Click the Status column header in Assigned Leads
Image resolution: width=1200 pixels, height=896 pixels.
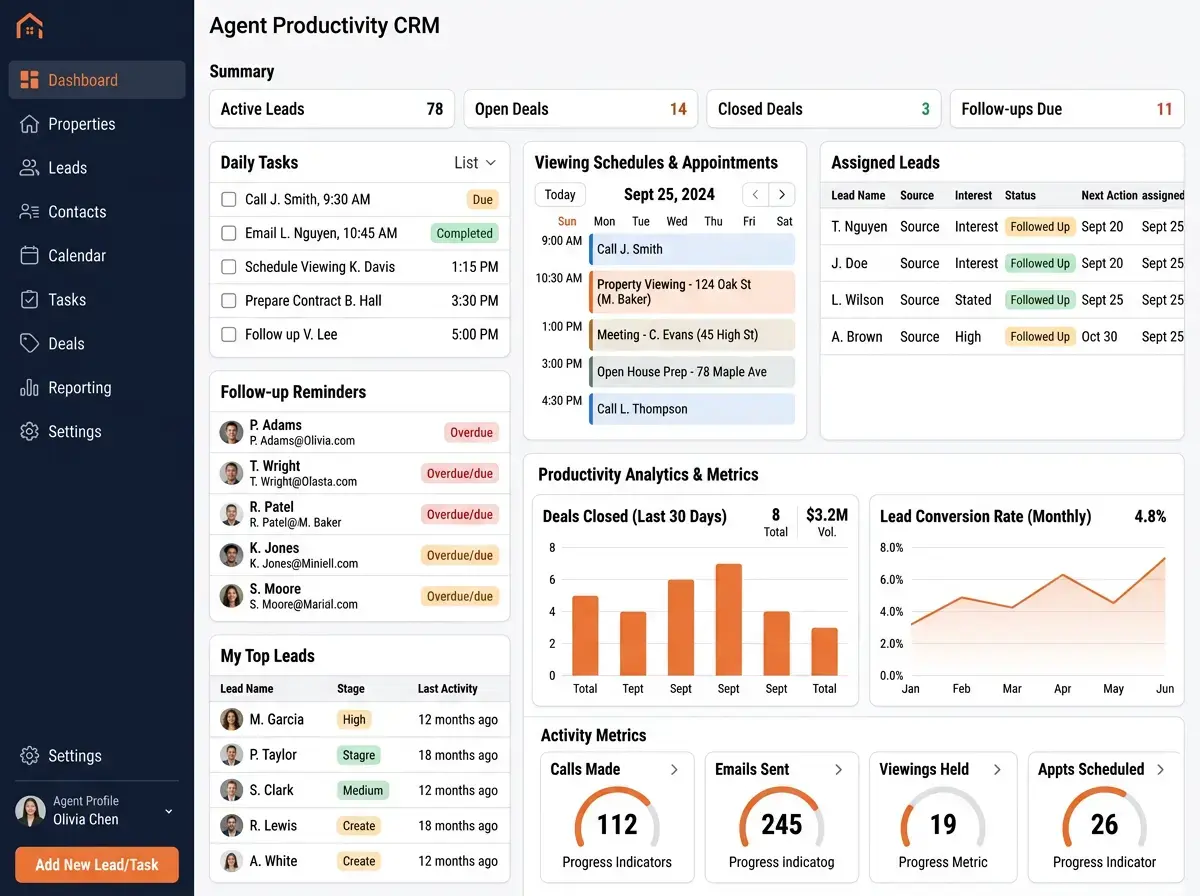pyautogui.click(x=1020, y=196)
